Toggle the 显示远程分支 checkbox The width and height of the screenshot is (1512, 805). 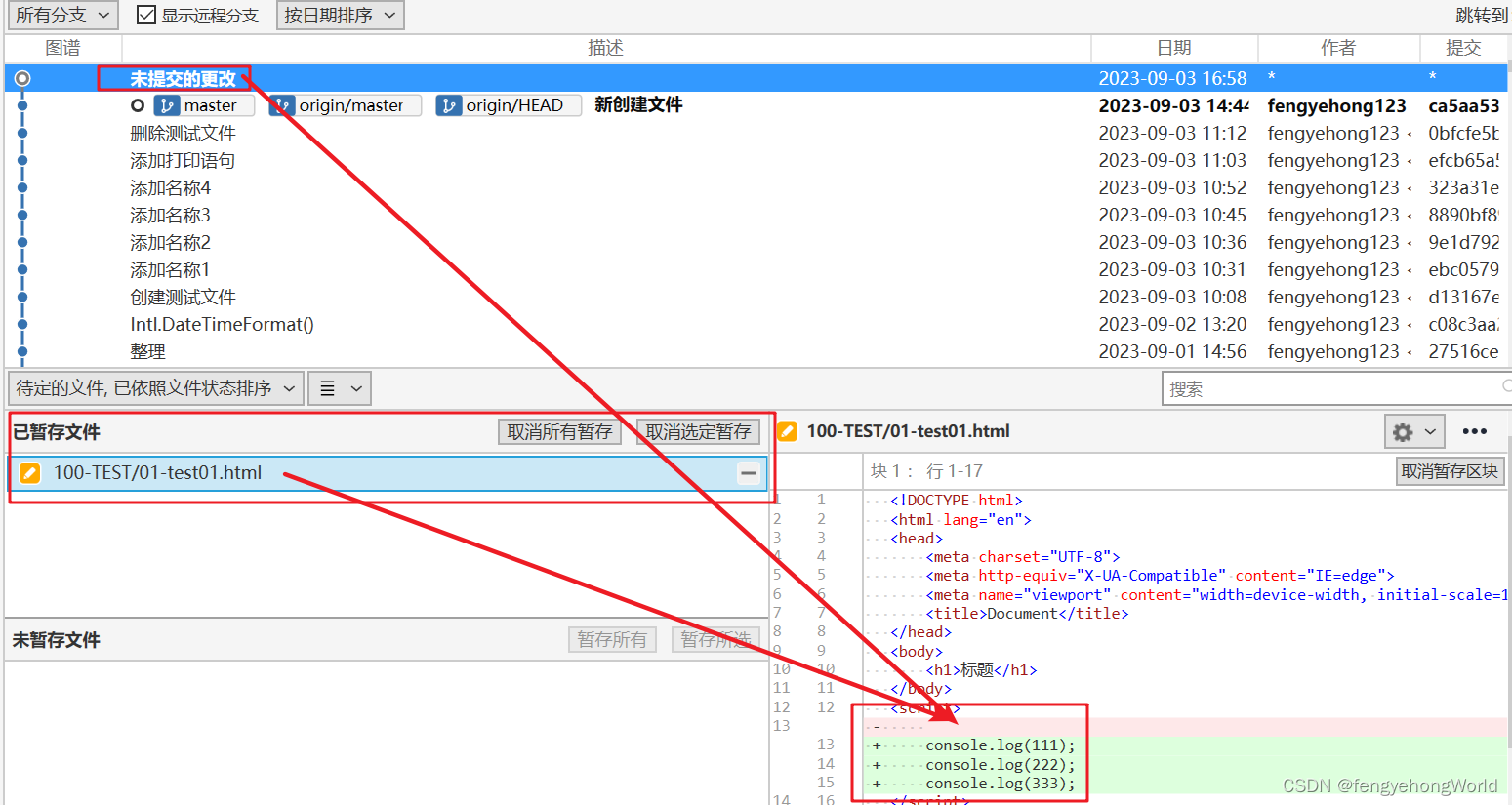(146, 16)
